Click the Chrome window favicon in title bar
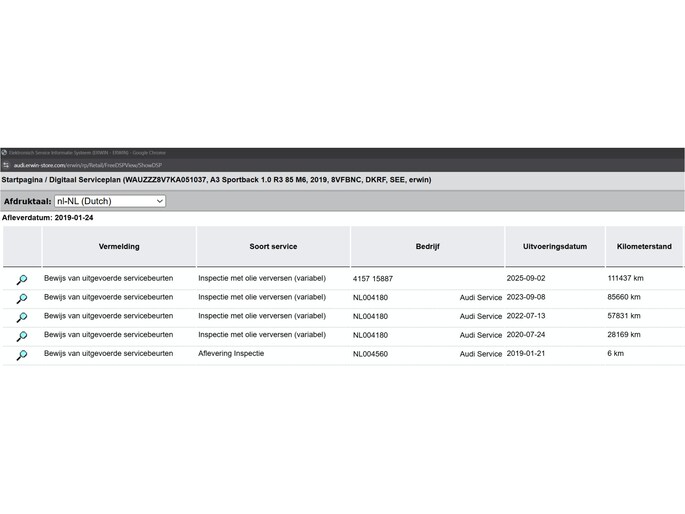This screenshot has width=685, height=514. (4, 153)
